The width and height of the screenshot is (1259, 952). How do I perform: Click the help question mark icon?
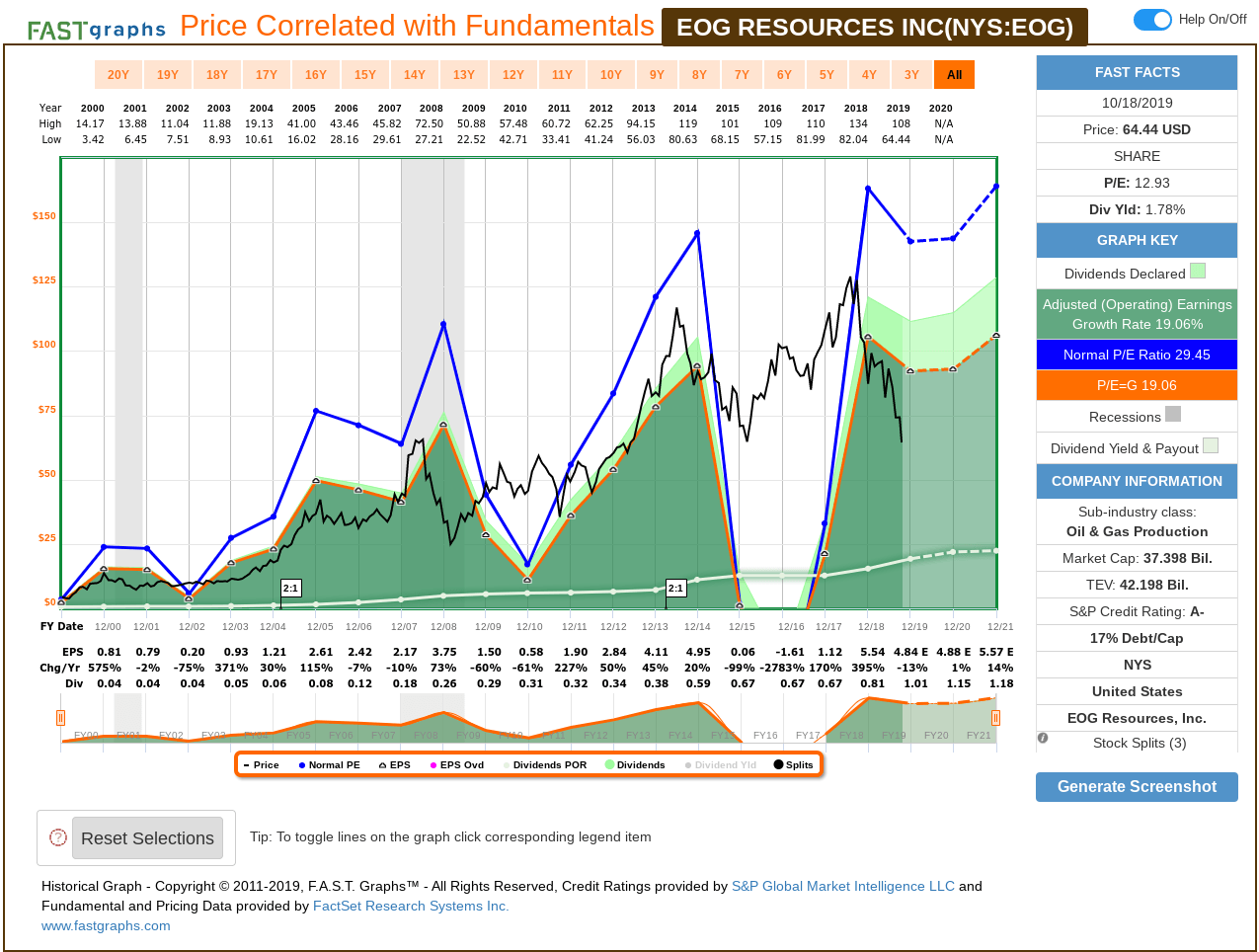pos(58,837)
